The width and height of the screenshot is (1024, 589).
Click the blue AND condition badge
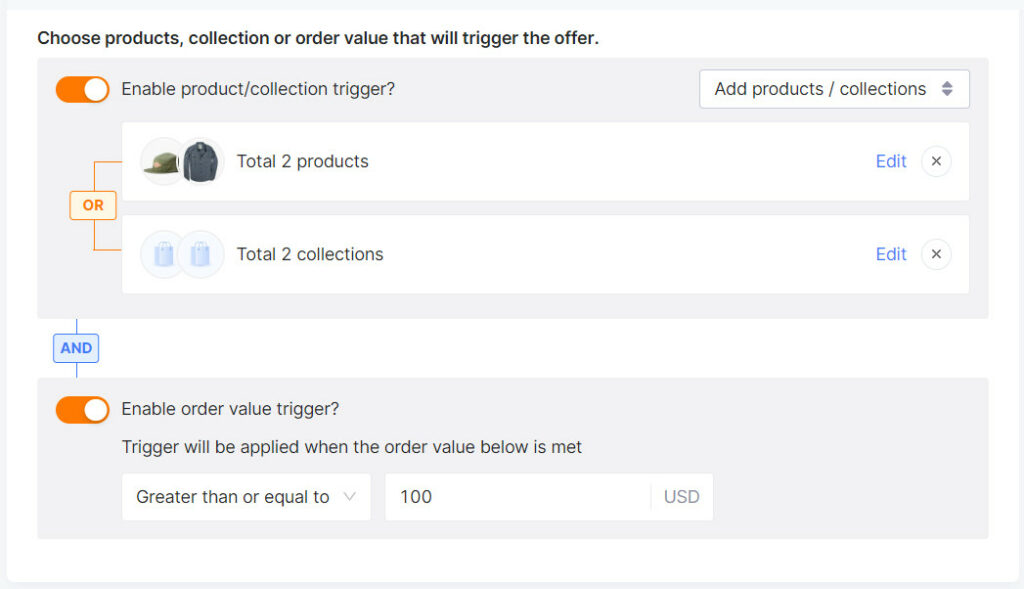pos(76,348)
